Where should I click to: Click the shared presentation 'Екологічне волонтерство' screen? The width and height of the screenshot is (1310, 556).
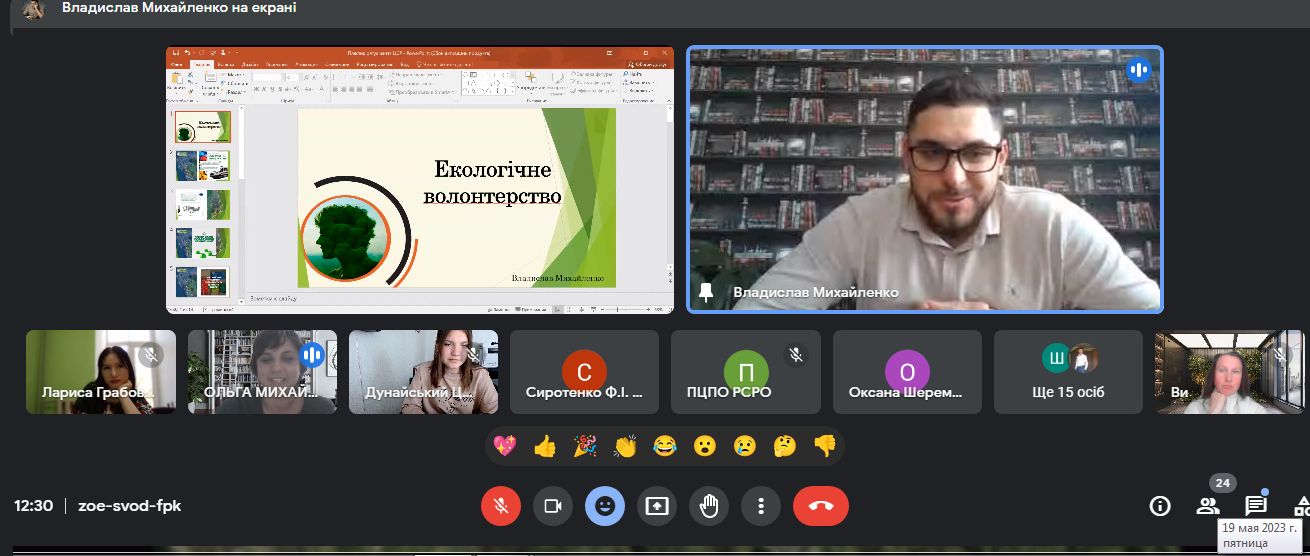(x=420, y=180)
